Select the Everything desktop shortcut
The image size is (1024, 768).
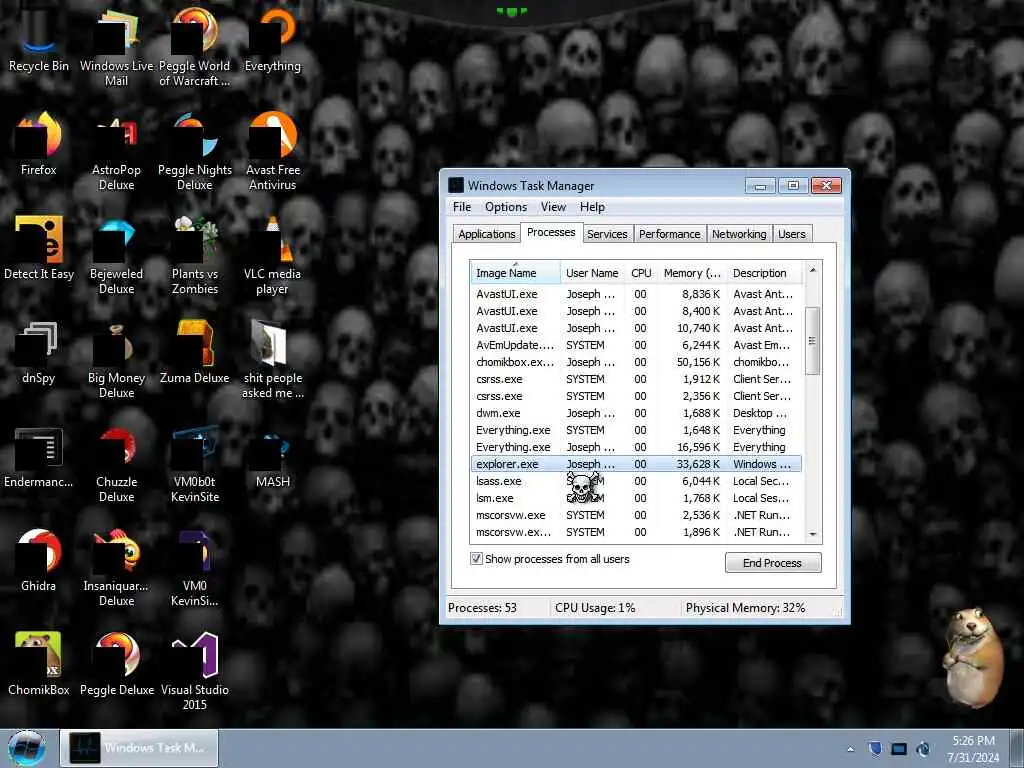(x=272, y=37)
